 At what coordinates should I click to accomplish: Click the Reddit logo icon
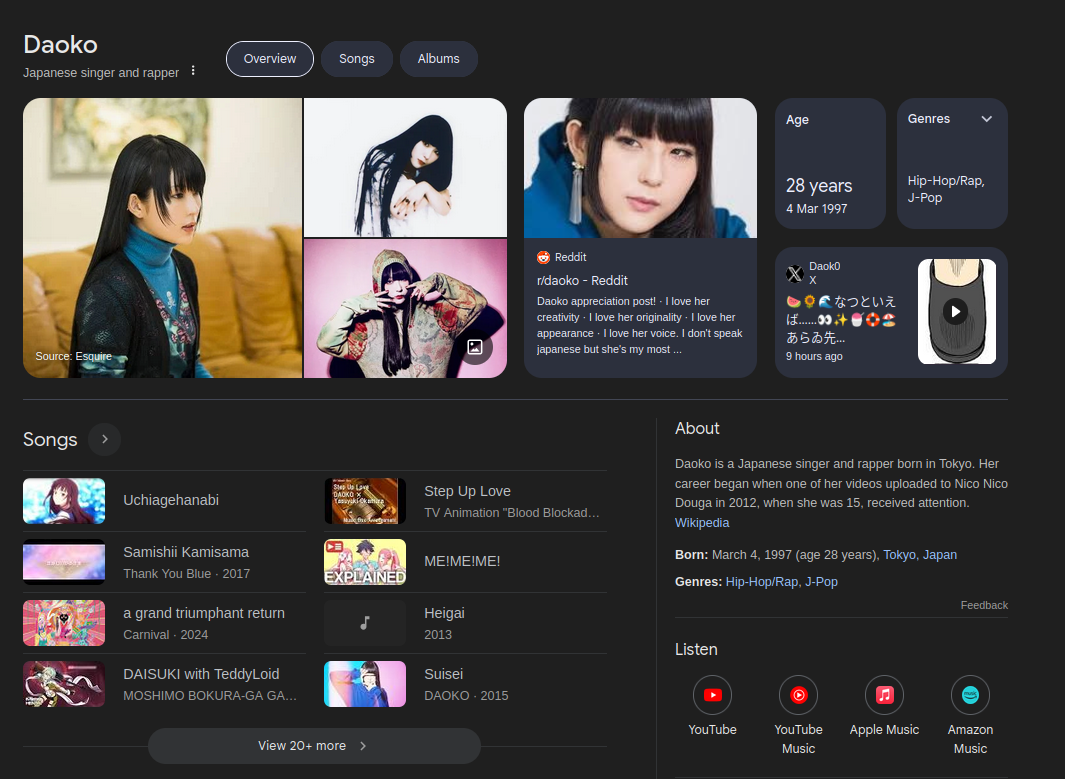coord(543,257)
